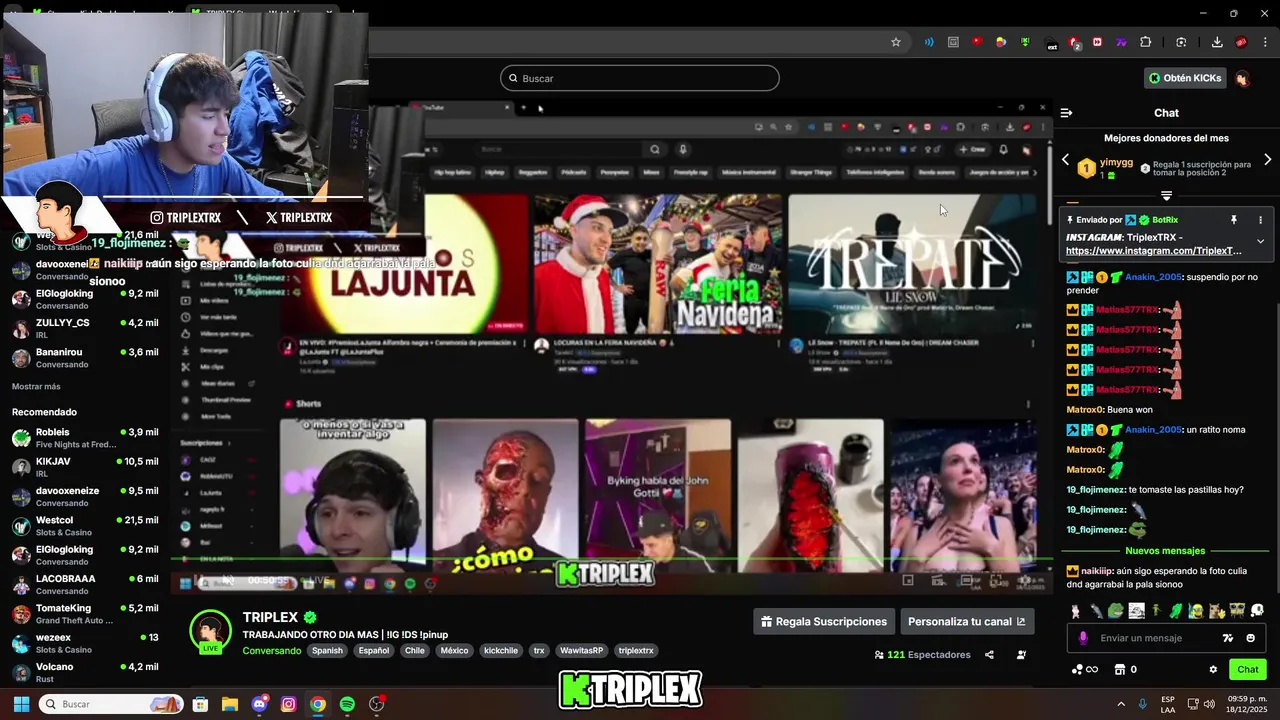Bookmark this page with the star icon
This screenshot has height=720, width=1280.
pyautogui.click(x=896, y=42)
